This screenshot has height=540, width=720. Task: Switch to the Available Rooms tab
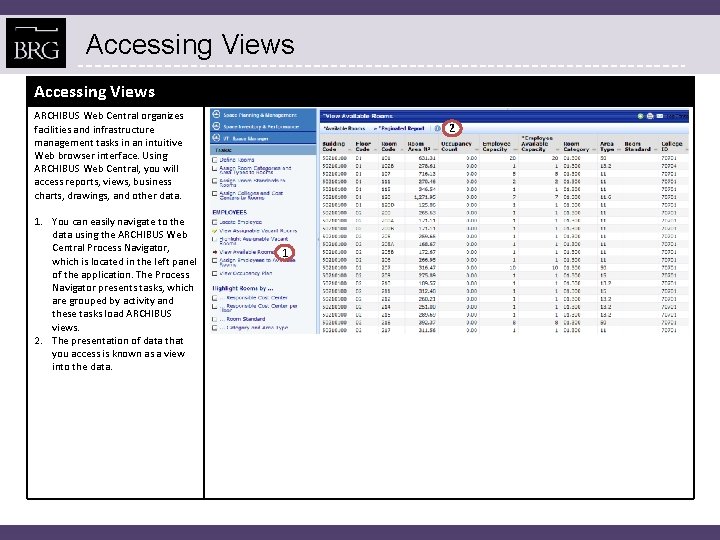(x=344, y=129)
